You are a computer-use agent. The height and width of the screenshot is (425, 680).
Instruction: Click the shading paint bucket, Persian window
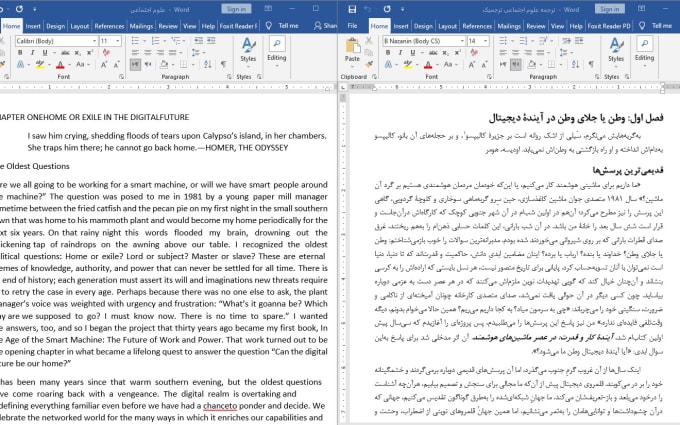[x=532, y=65]
